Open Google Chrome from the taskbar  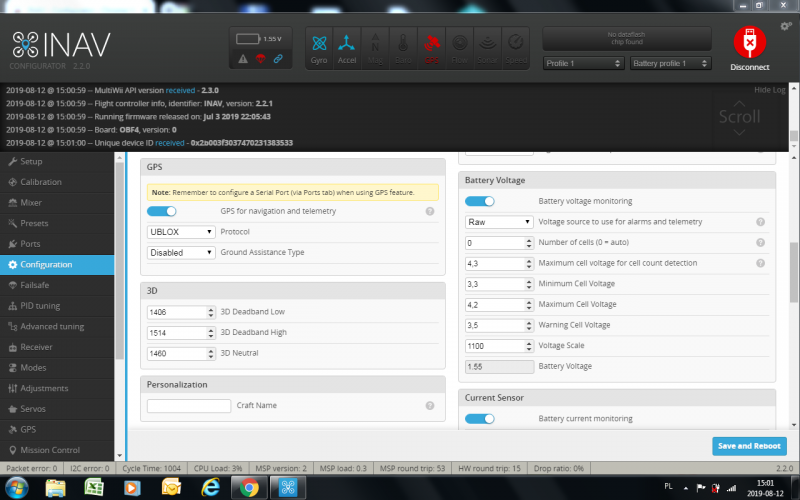click(x=249, y=487)
